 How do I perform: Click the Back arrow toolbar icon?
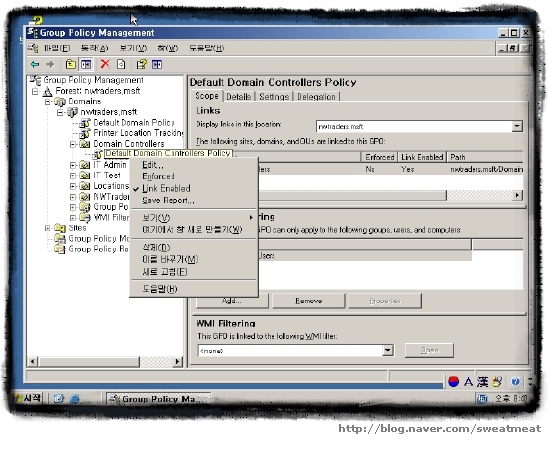pyautogui.click(x=35, y=64)
